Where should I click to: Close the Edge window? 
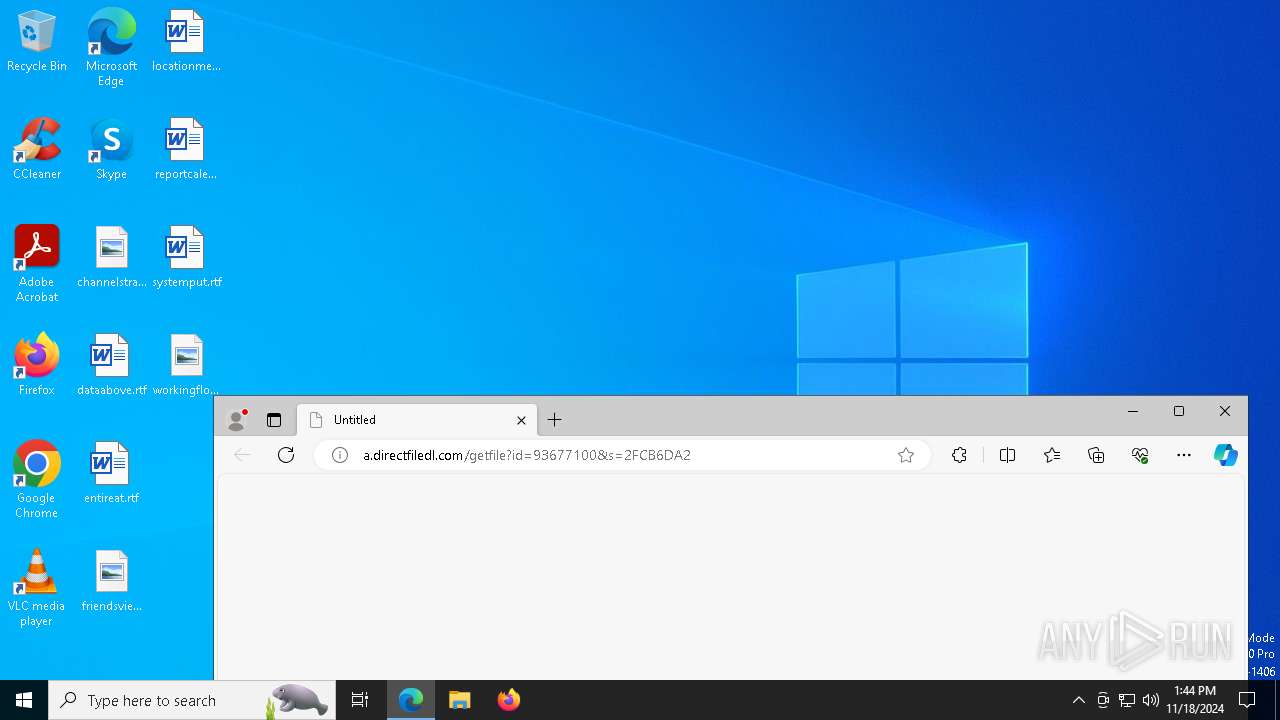click(1225, 411)
